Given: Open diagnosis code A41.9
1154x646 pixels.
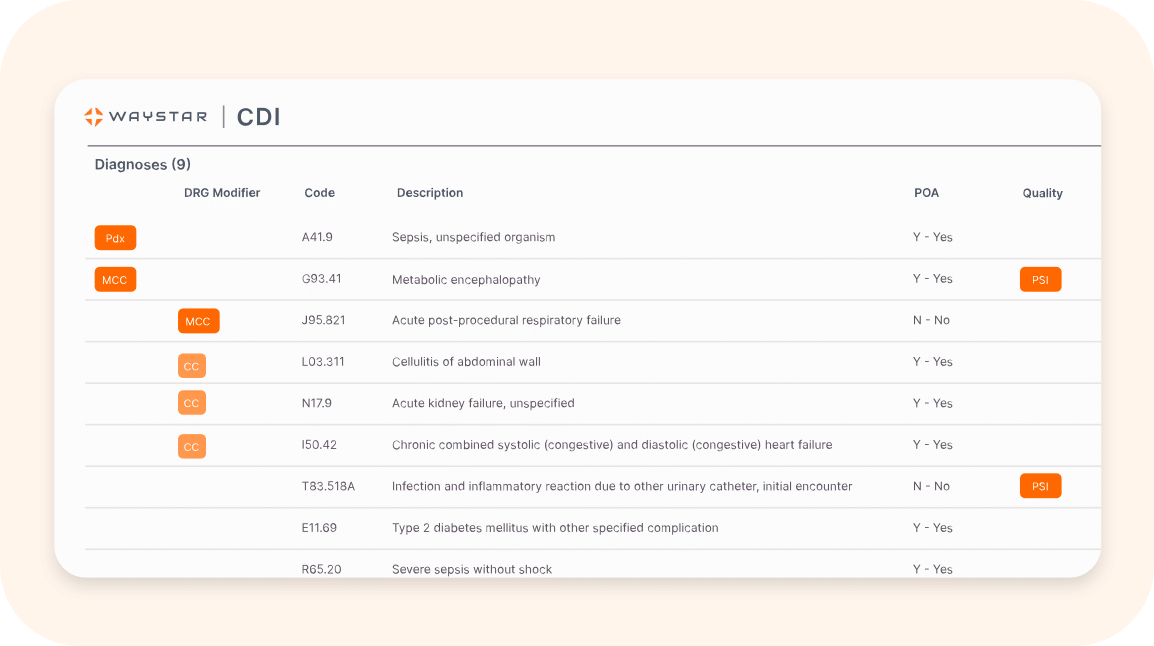Looking at the screenshot, I should (317, 238).
